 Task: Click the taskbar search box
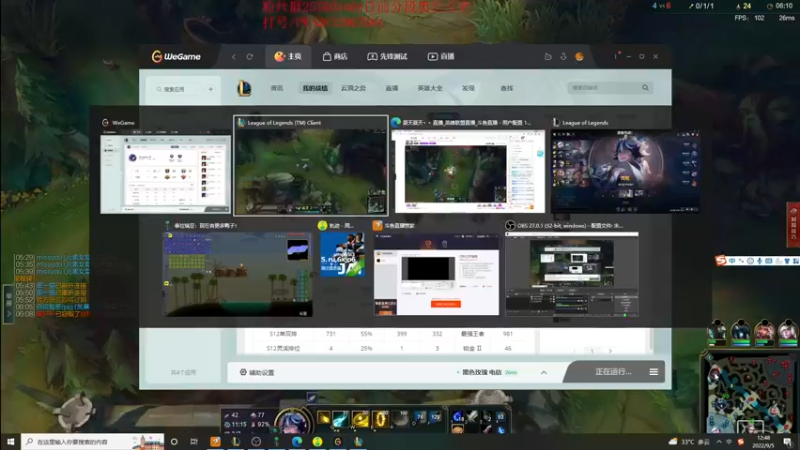(x=92, y=441)
